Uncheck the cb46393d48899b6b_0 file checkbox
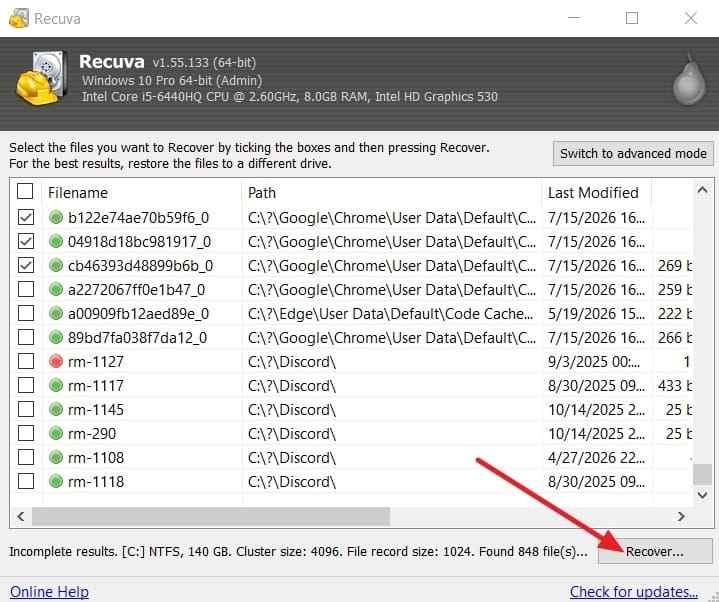719x602 pixels. tap(26, 265)
